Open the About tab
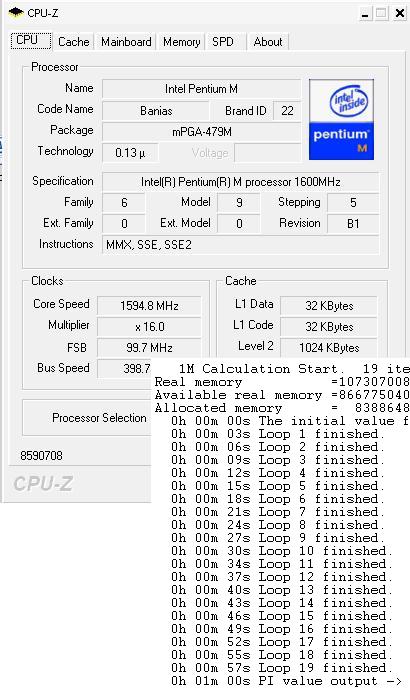The height and width of the screenshot is (700, 410). click(268, 42)
